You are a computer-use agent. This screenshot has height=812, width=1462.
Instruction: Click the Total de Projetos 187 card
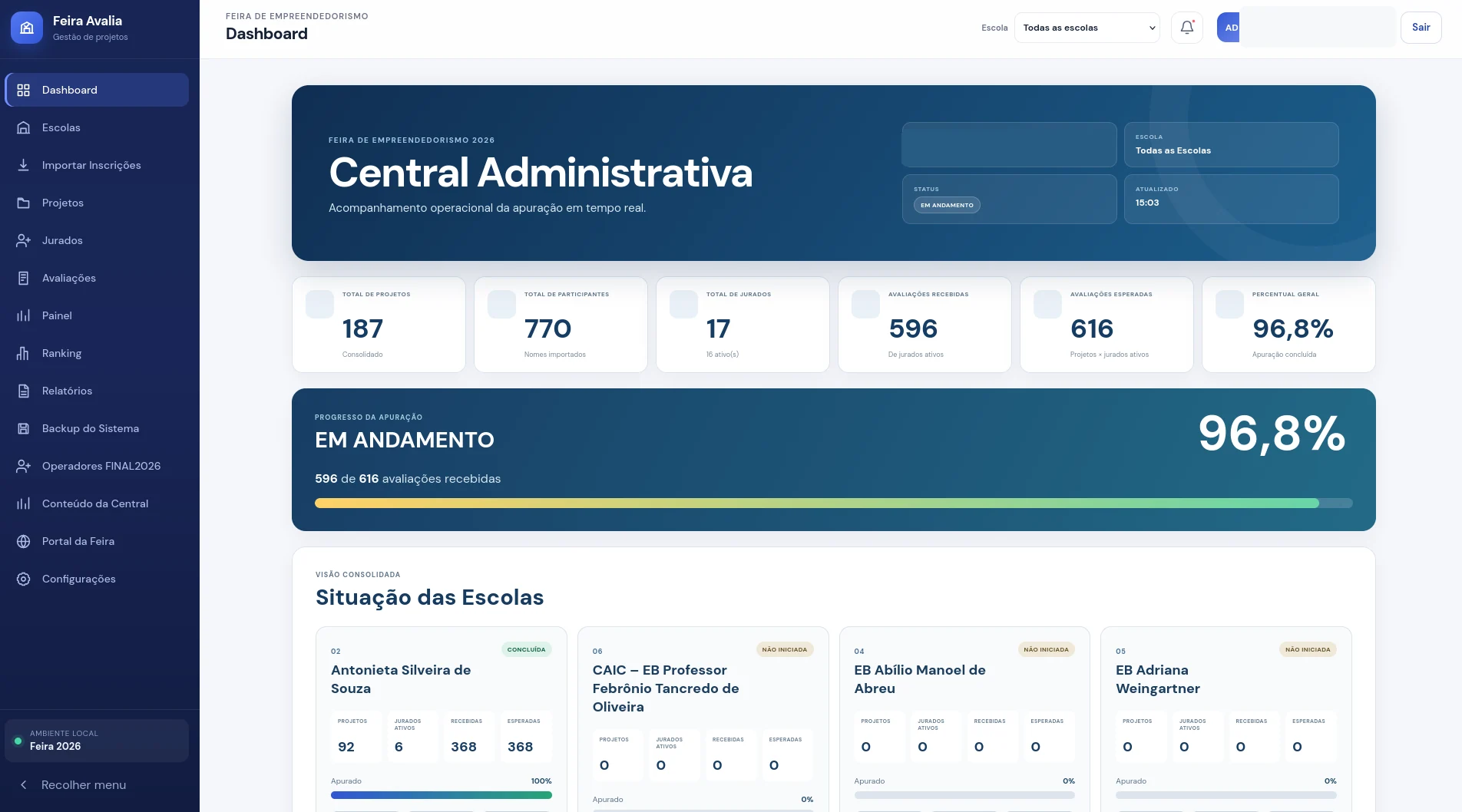[379, 325]
